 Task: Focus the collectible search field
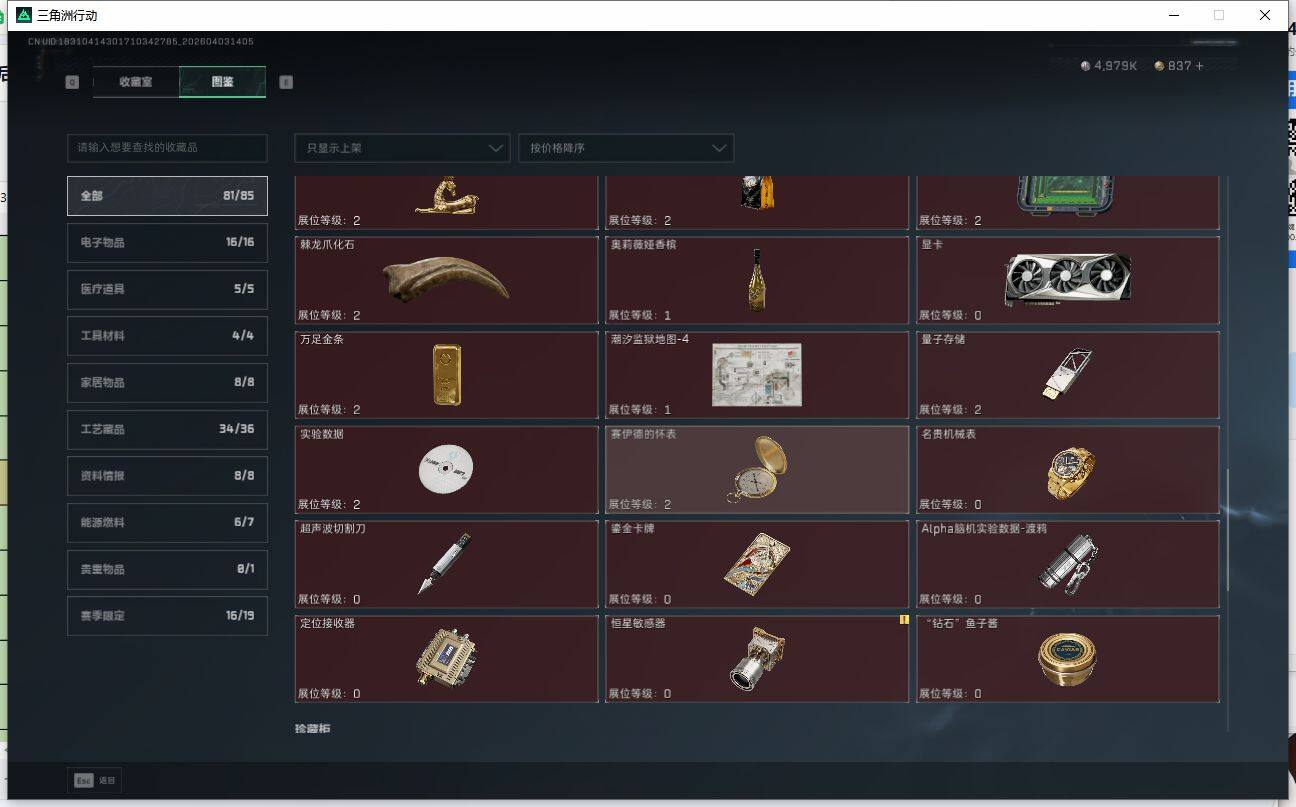click(x=167, y=148)
